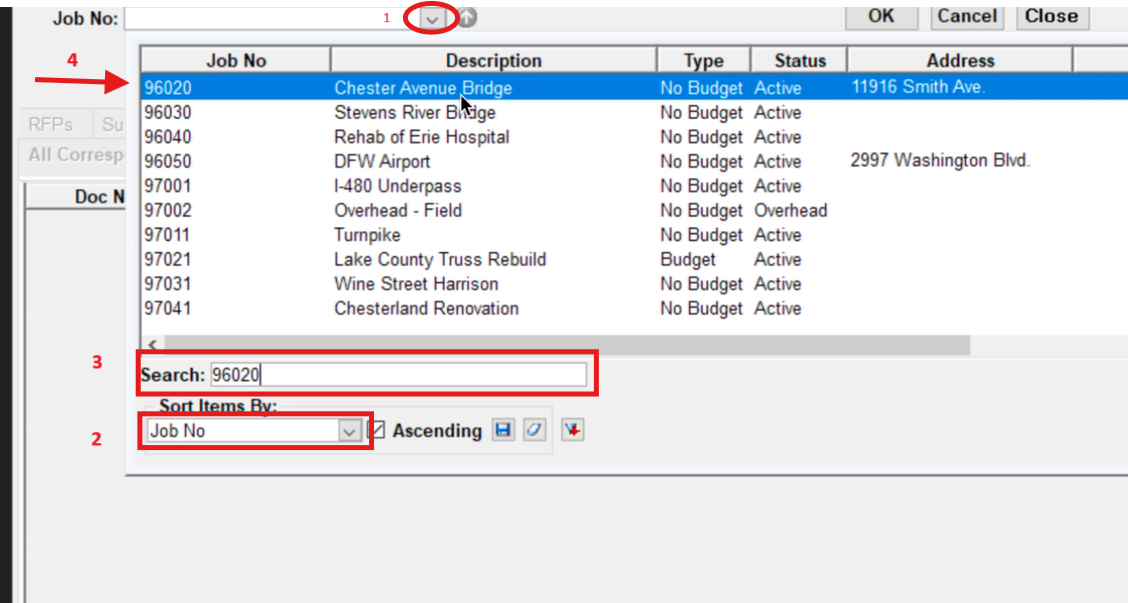The height and width of the screenshot is (603, 1128).
Task: Select the Stevens River Bridge row
Action: coord(414,113)
